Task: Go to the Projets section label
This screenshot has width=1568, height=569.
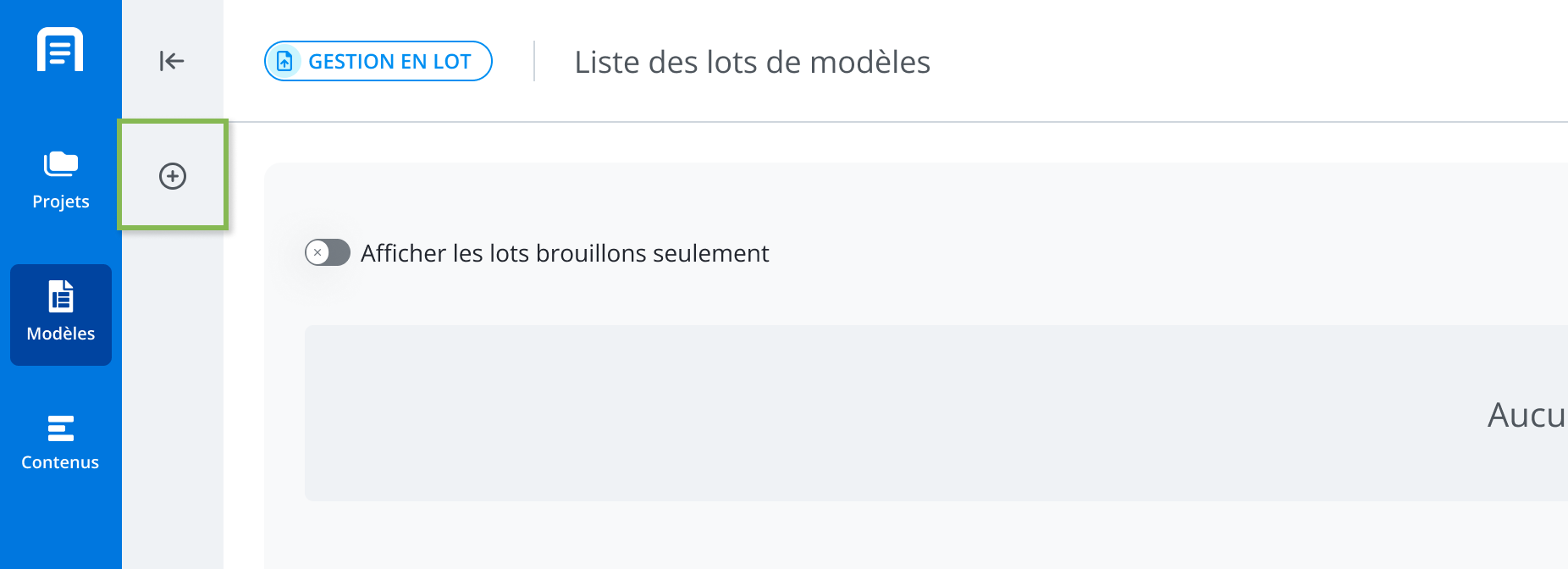Action: pos(61,202)
